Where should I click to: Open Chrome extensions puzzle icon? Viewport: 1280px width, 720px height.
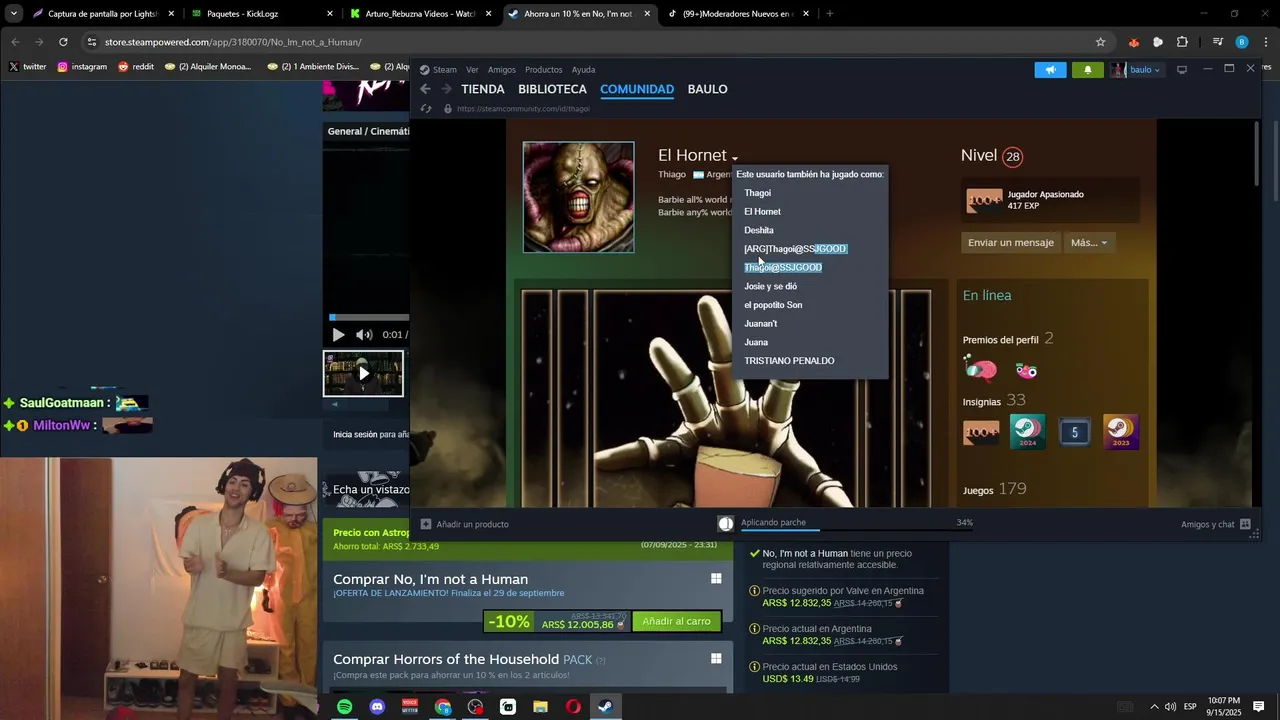point(1182,42)
